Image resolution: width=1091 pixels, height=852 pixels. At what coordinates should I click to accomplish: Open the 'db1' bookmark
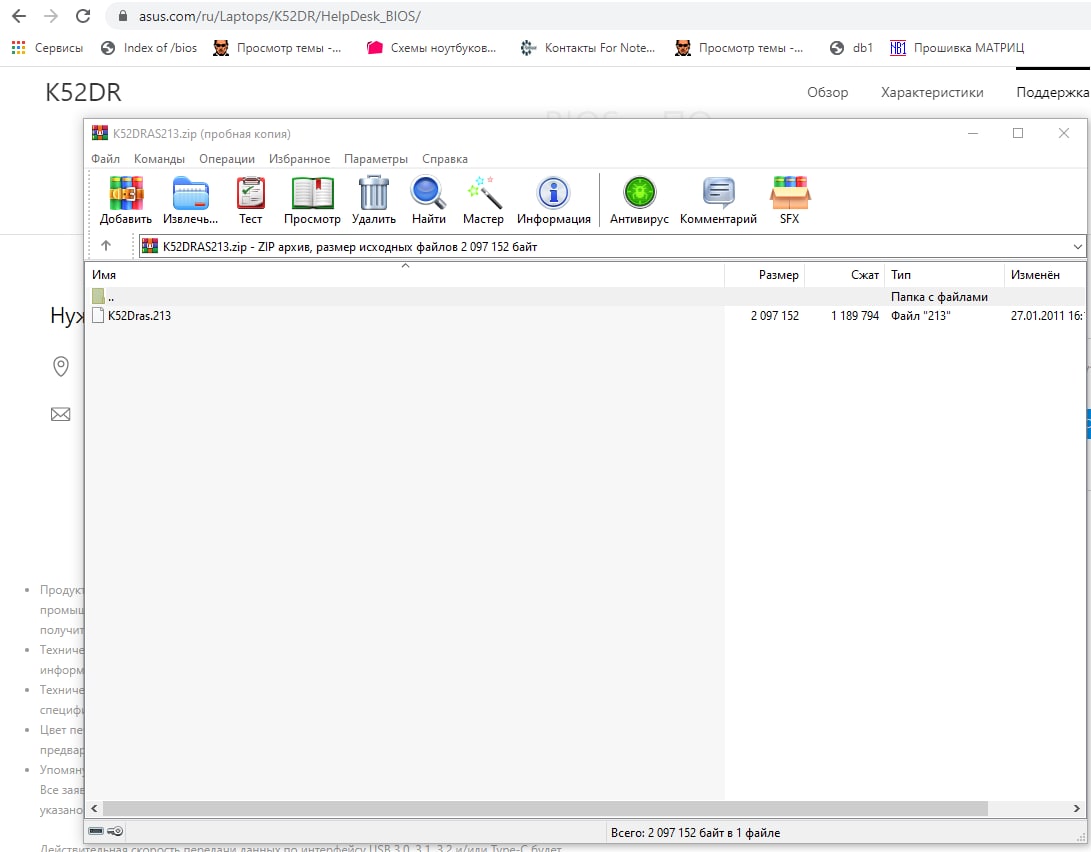pyautogui.click(x=852, y=48)
